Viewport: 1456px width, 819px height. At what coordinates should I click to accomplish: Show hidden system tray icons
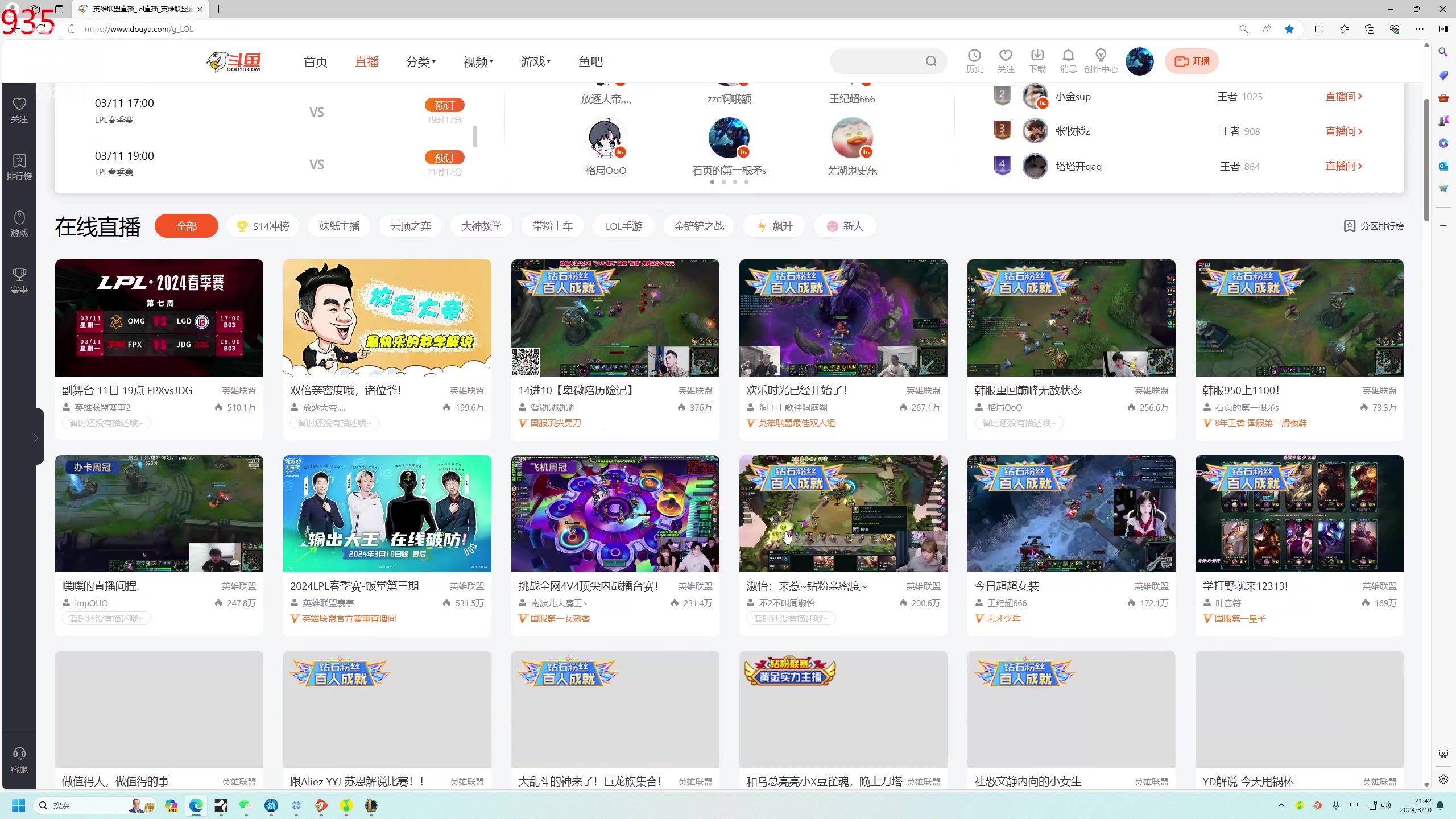1281,805
